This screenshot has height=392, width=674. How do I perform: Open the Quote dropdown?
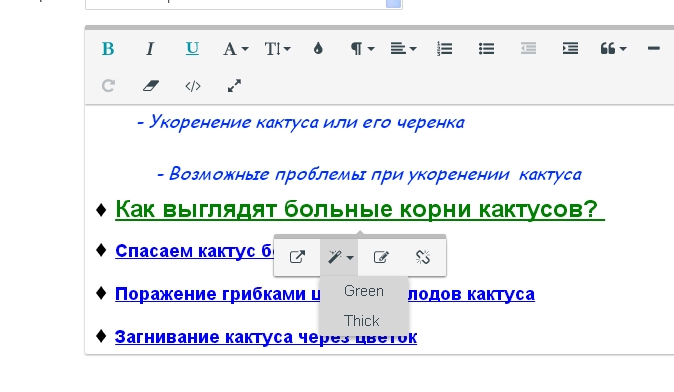(x=613, y=49)
